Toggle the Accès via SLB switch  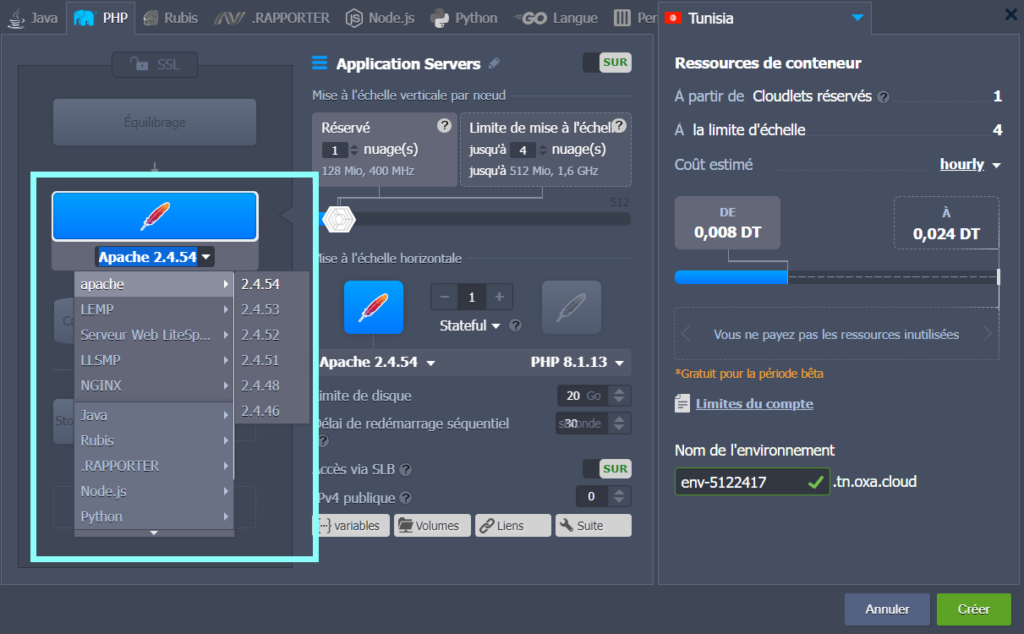(607, 469)
